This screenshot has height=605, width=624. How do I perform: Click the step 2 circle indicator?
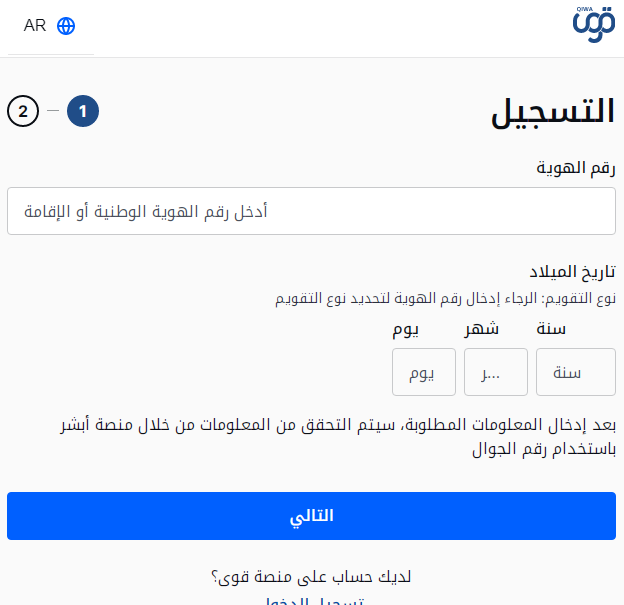coord(23,111)
